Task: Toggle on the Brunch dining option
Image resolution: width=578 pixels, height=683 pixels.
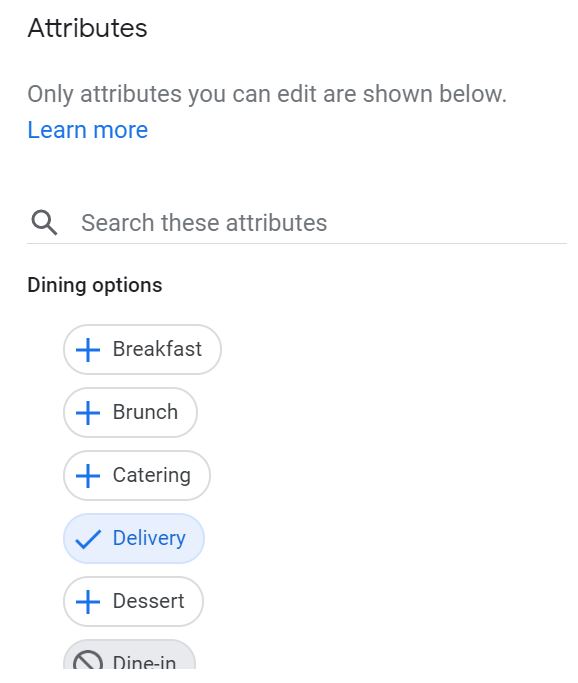Action: (x=130, y=413)
